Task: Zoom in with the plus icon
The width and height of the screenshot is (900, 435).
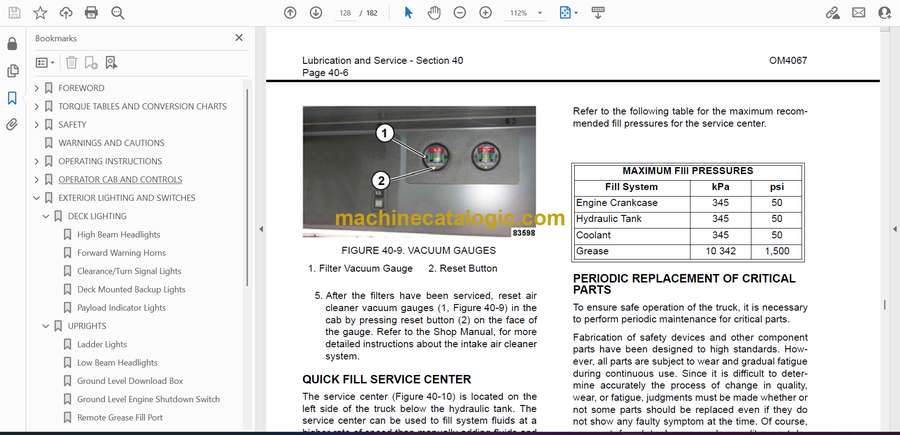Action: coord(486,13)
